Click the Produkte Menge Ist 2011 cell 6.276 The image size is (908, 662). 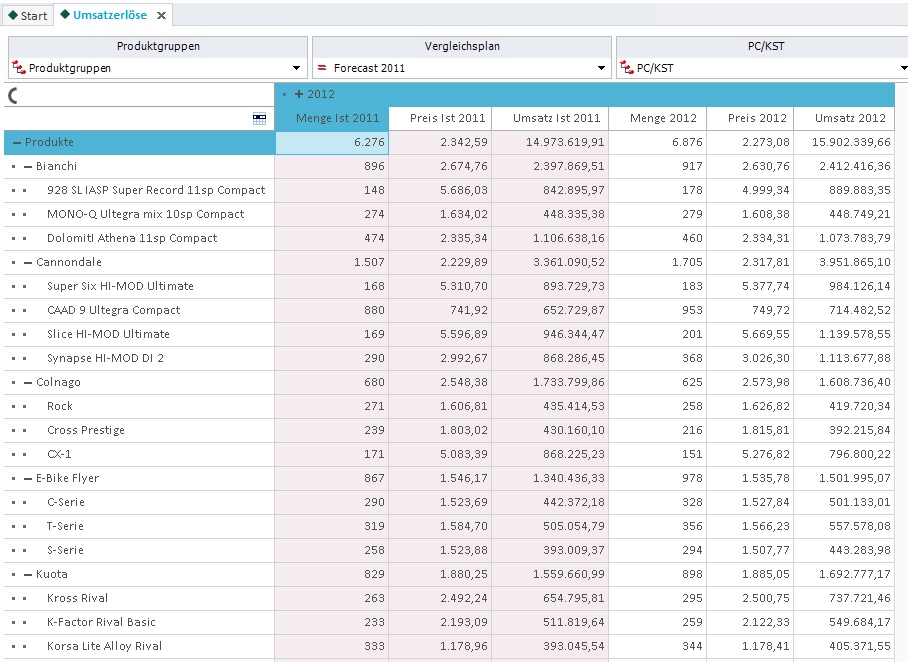point(332,142)
